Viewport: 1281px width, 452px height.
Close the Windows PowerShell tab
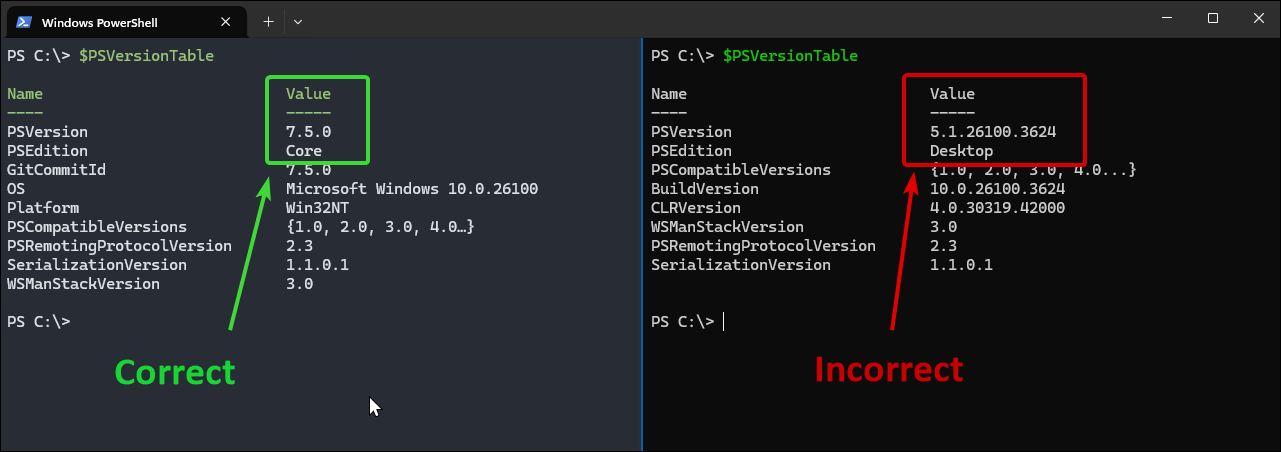[231, 21]
